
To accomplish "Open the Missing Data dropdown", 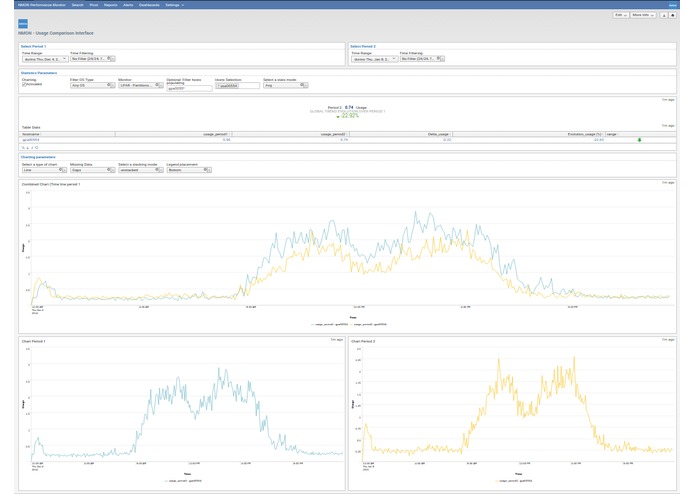I will (x=93, y=170).
